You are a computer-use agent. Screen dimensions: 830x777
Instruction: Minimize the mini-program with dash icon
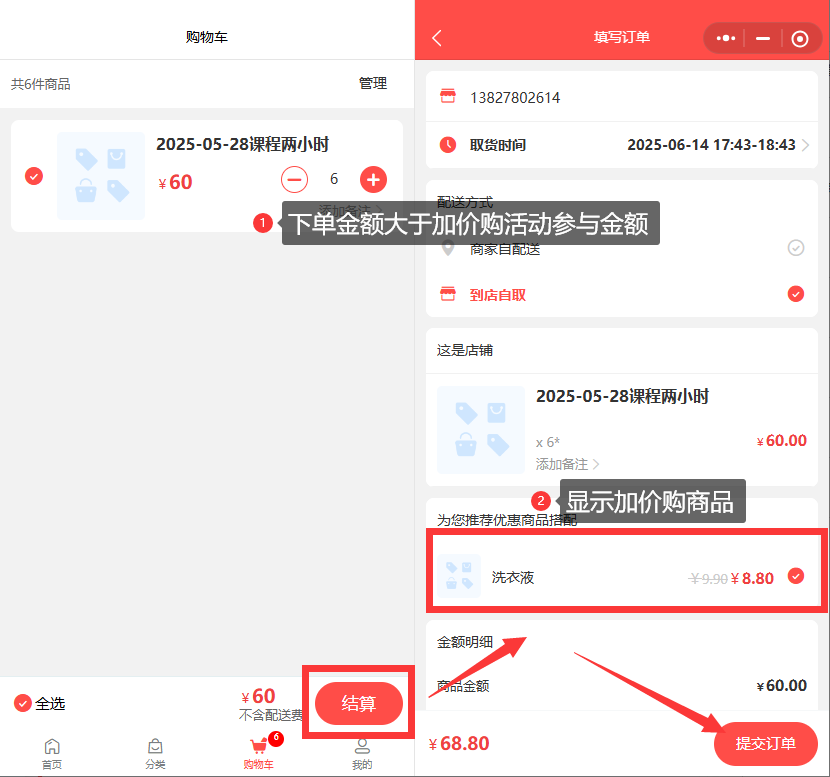coord(763,38)
